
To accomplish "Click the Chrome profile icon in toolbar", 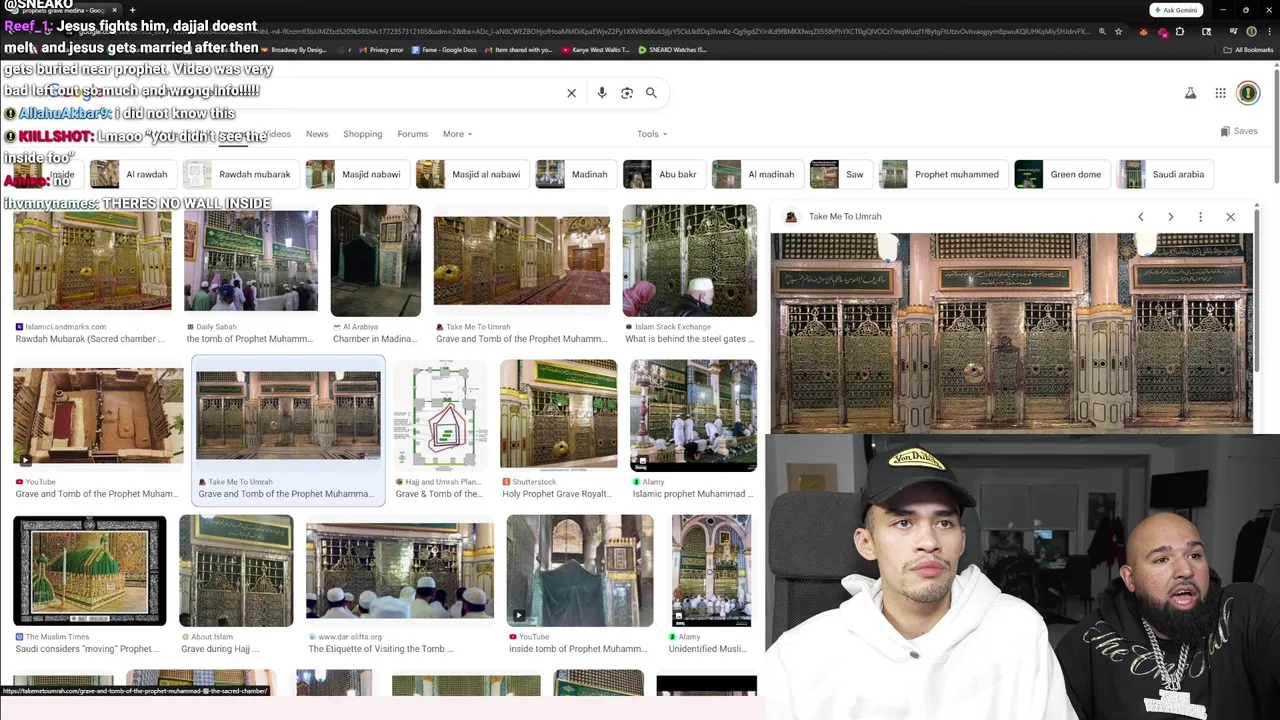I will 1251,32.
